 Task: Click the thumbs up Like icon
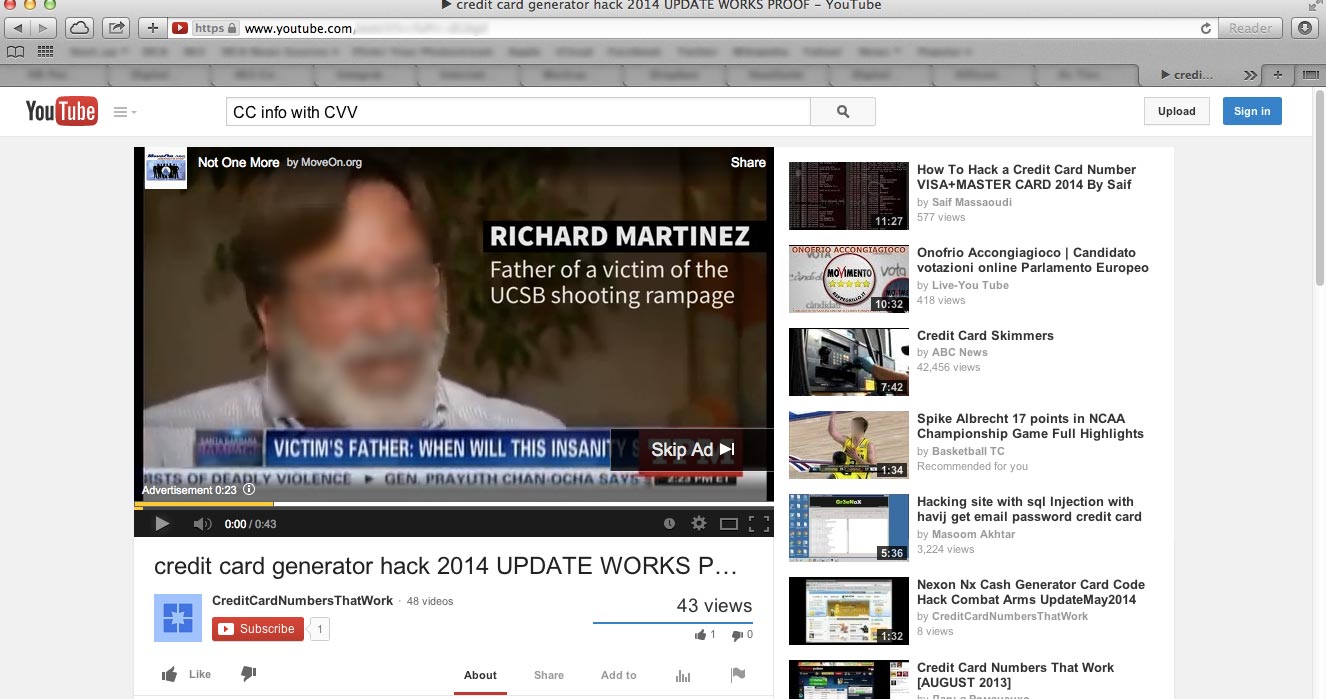(x=170, y=674)
